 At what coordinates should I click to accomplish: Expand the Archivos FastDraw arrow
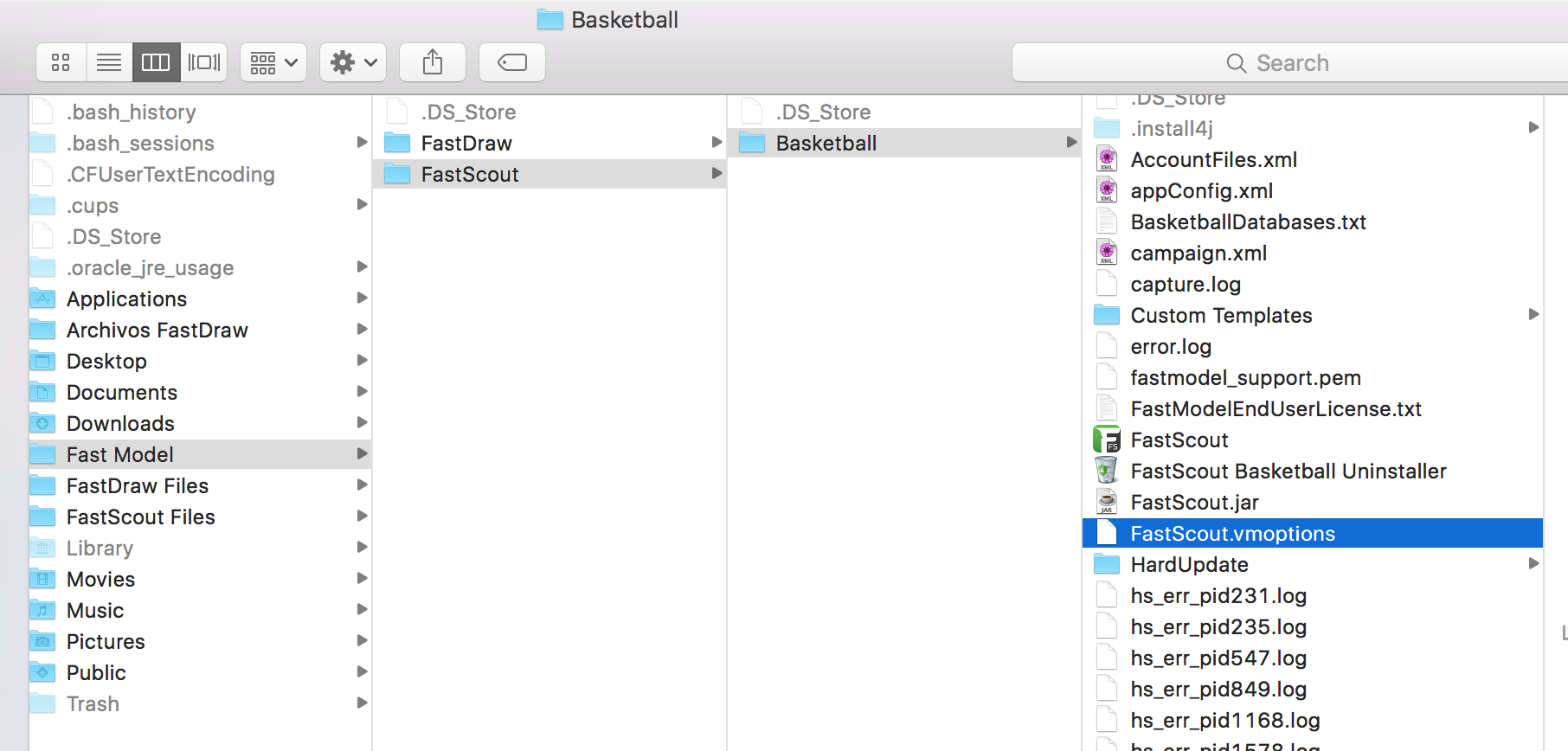point(363,330)
